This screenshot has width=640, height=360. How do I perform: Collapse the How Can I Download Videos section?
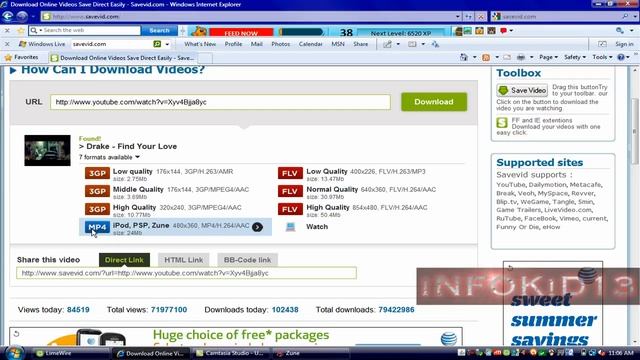(x=13, y=70)
